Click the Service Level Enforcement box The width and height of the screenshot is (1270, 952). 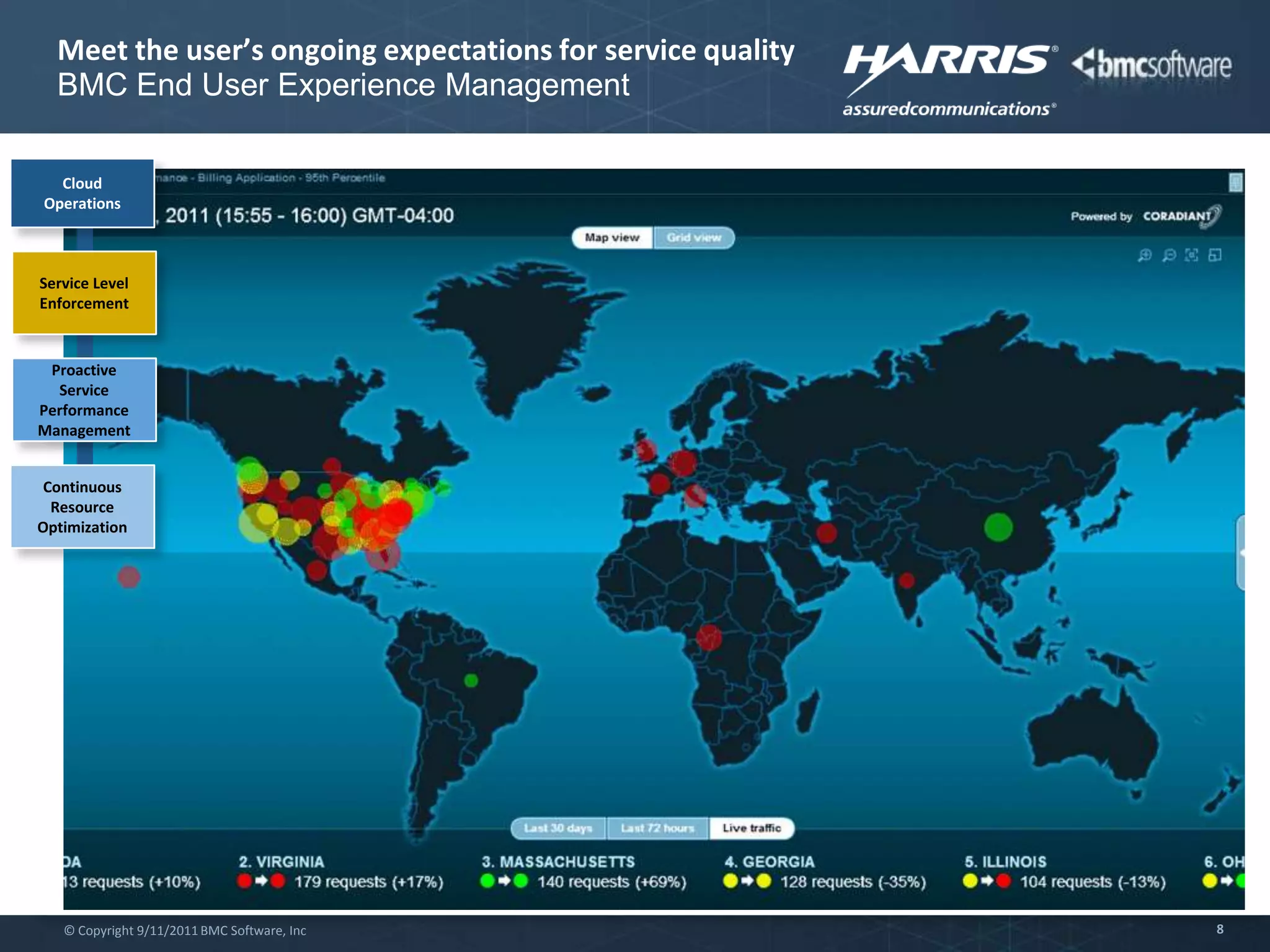[84, 293]
